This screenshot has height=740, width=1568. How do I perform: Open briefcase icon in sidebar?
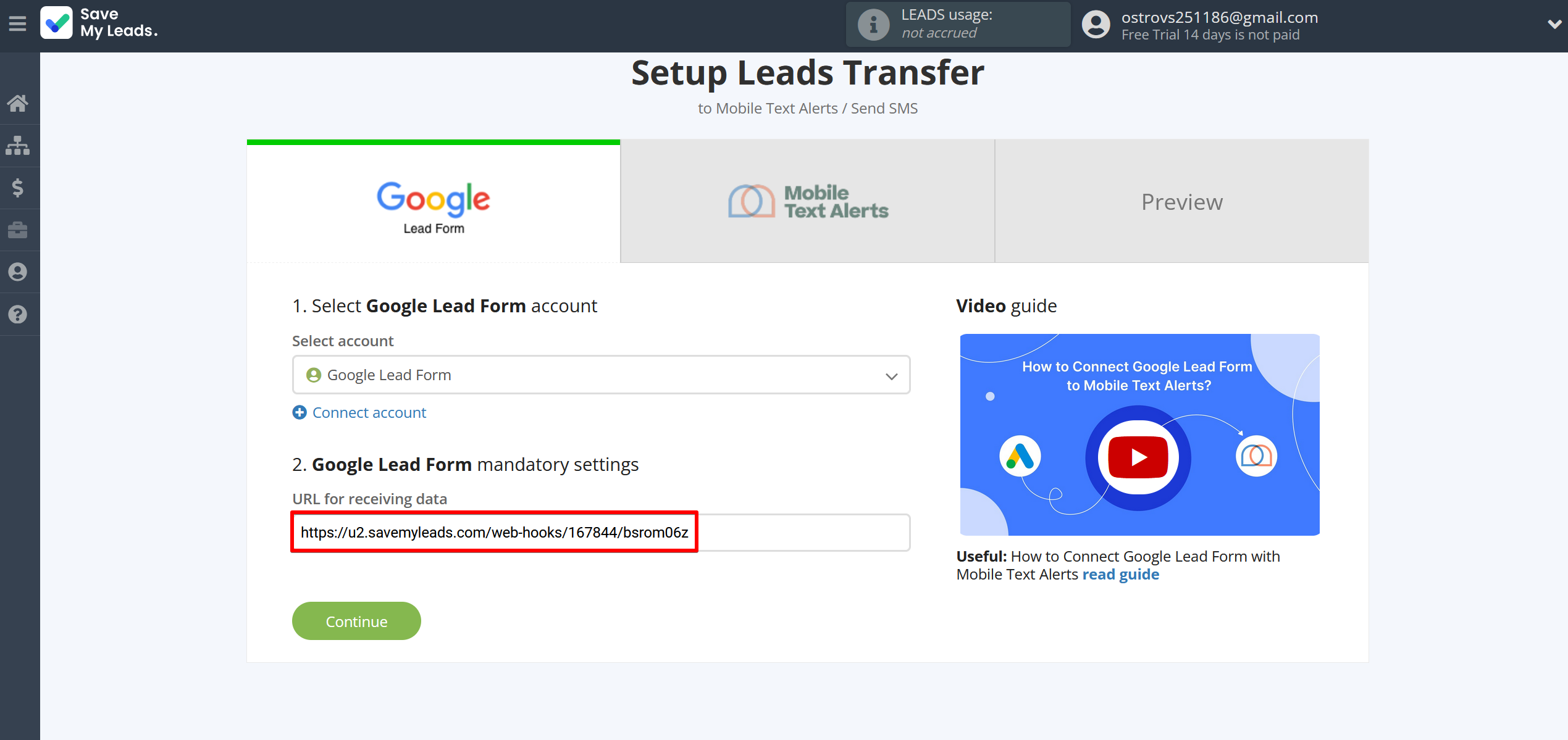coord(18,230)
